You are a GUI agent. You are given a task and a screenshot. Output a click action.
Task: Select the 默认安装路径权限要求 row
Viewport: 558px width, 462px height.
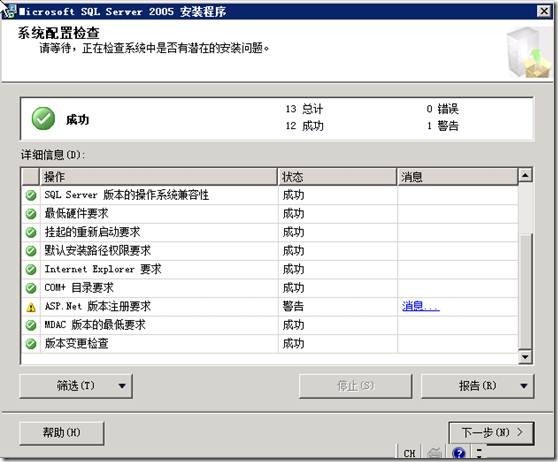tap(270, 251)
